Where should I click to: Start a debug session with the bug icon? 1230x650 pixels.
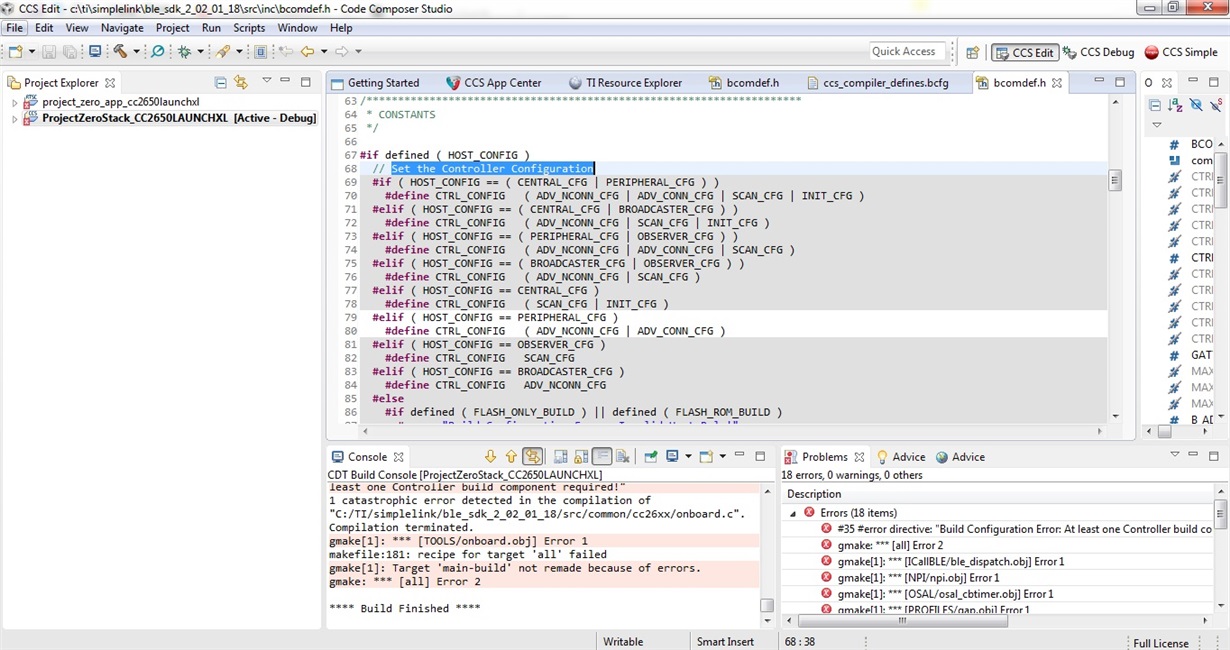coord(183,49)
